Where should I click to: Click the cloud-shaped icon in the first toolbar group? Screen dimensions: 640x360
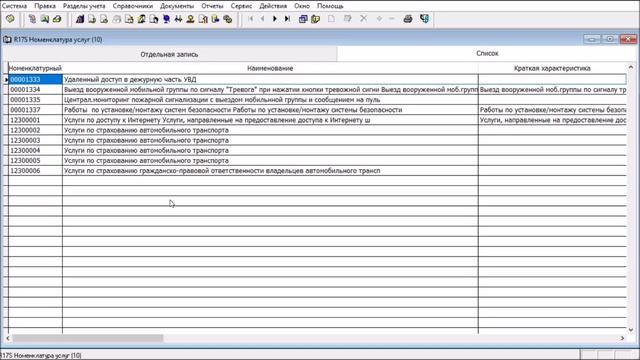click(57, 19)
